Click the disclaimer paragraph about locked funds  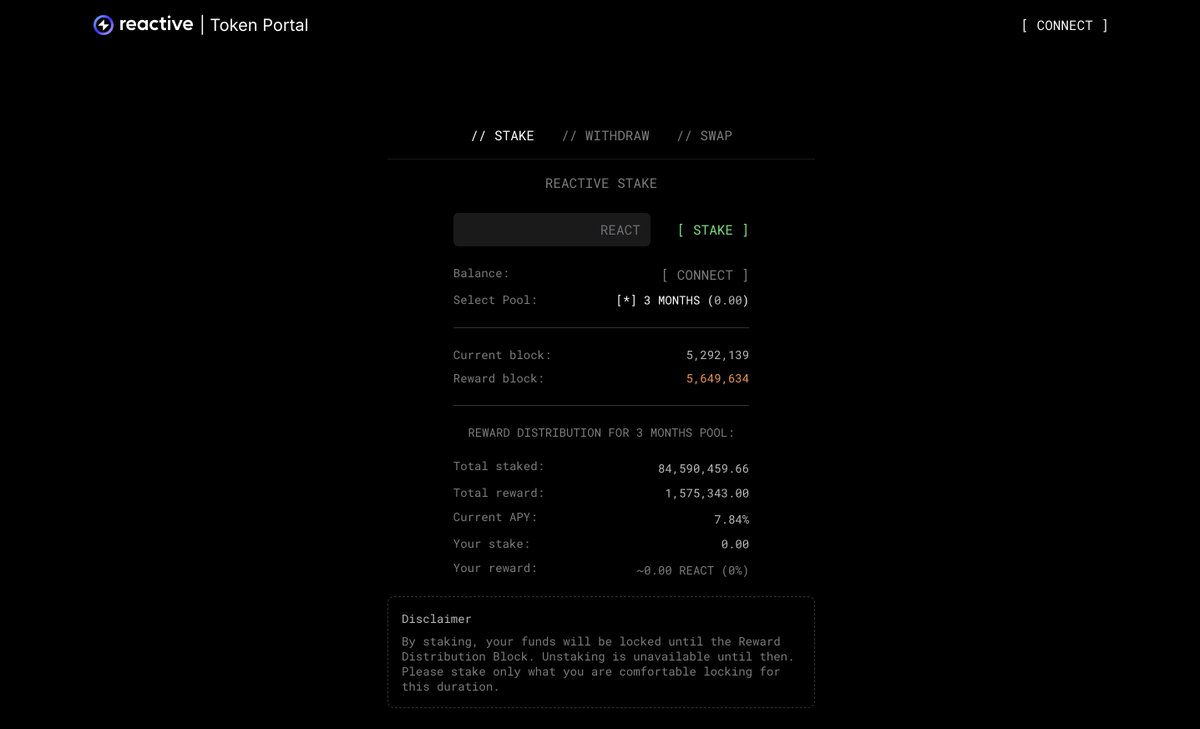pyautogui.click(x=598, y=664)
